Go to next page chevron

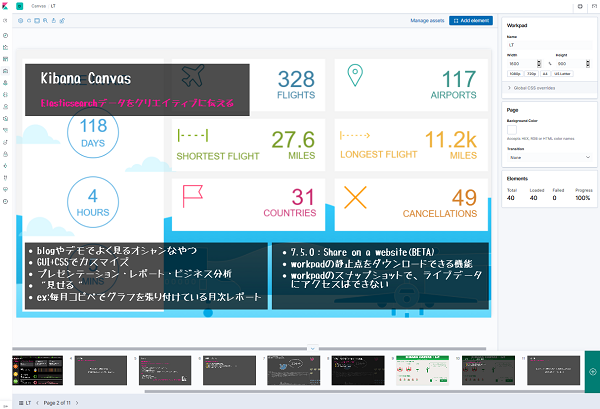click(x=77, y=403)
